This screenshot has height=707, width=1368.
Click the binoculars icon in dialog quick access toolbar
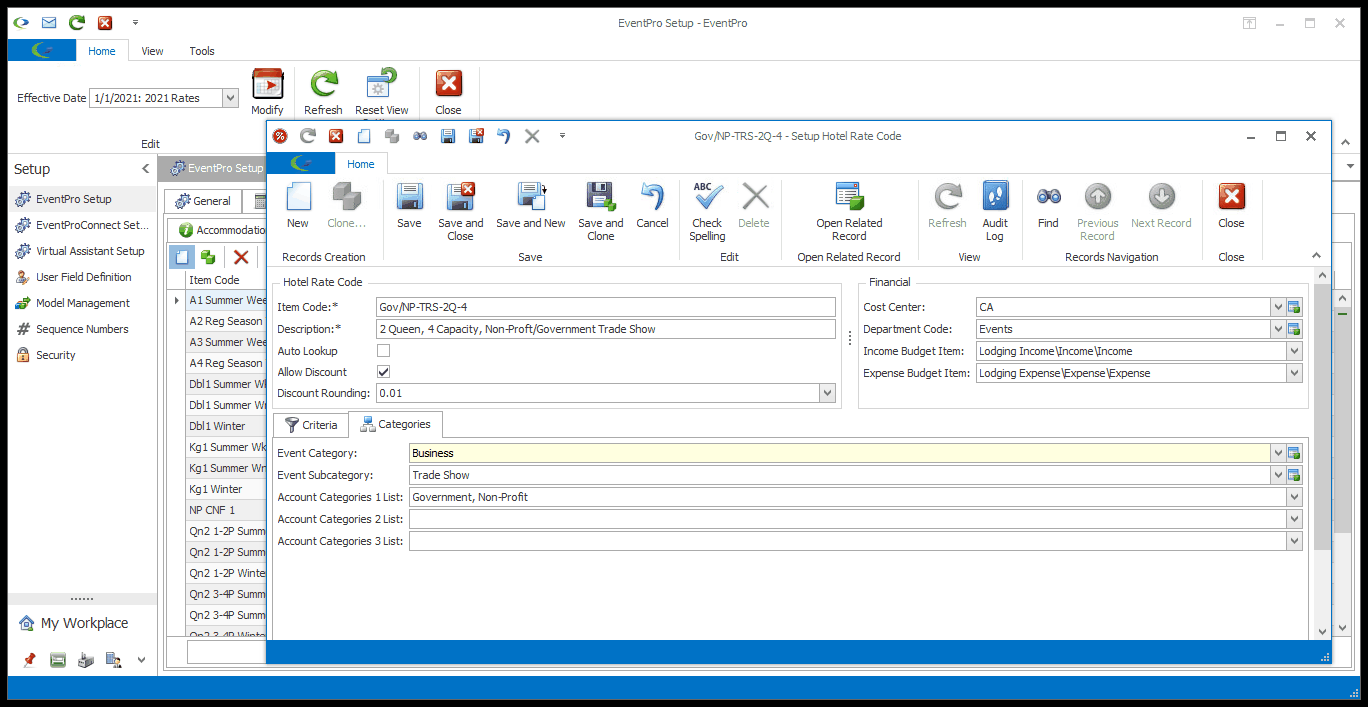point(420,136)
